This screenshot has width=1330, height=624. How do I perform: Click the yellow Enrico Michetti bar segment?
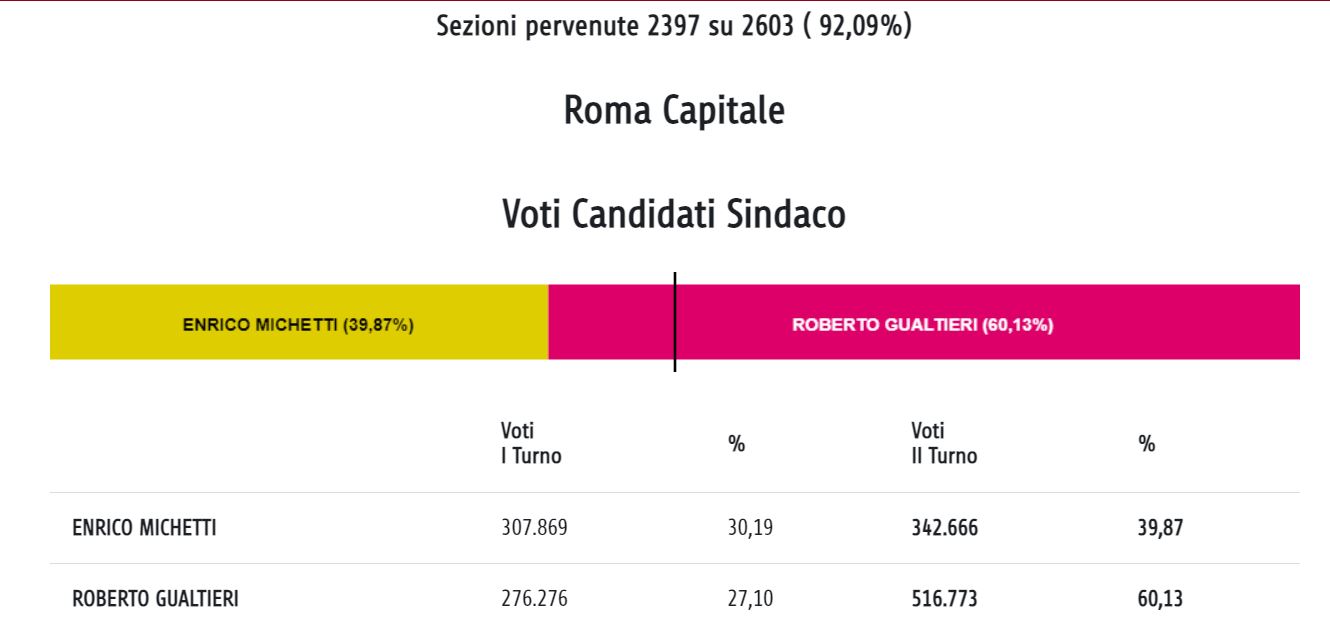pos(298,324)
